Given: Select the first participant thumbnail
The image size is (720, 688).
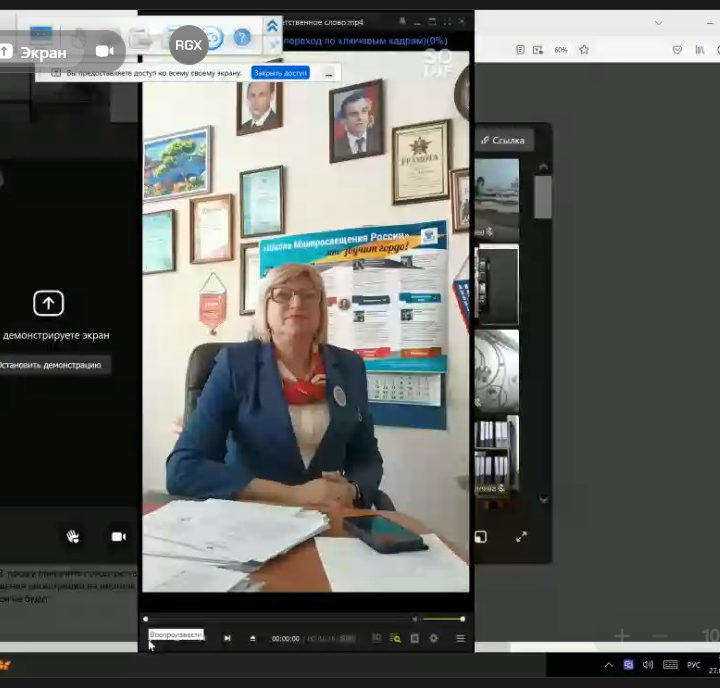Looking at the screenshot, I should tap(497, 198).
